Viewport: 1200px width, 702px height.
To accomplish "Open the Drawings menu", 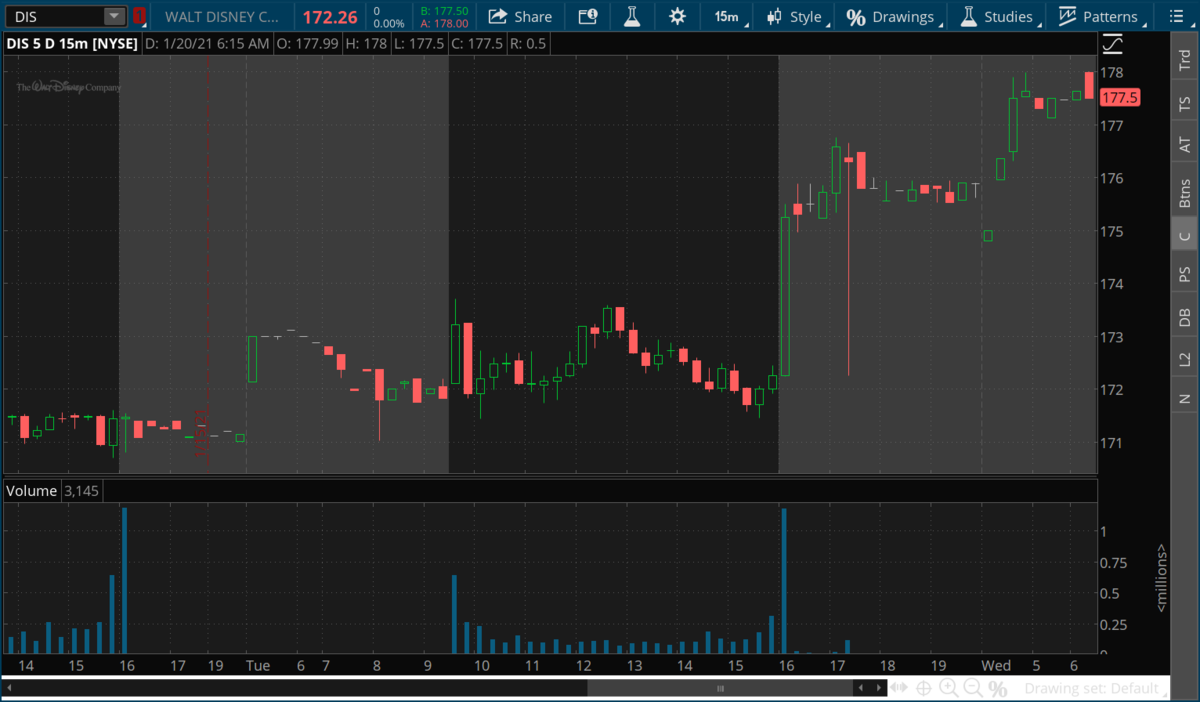I will (x=894, y=16).
